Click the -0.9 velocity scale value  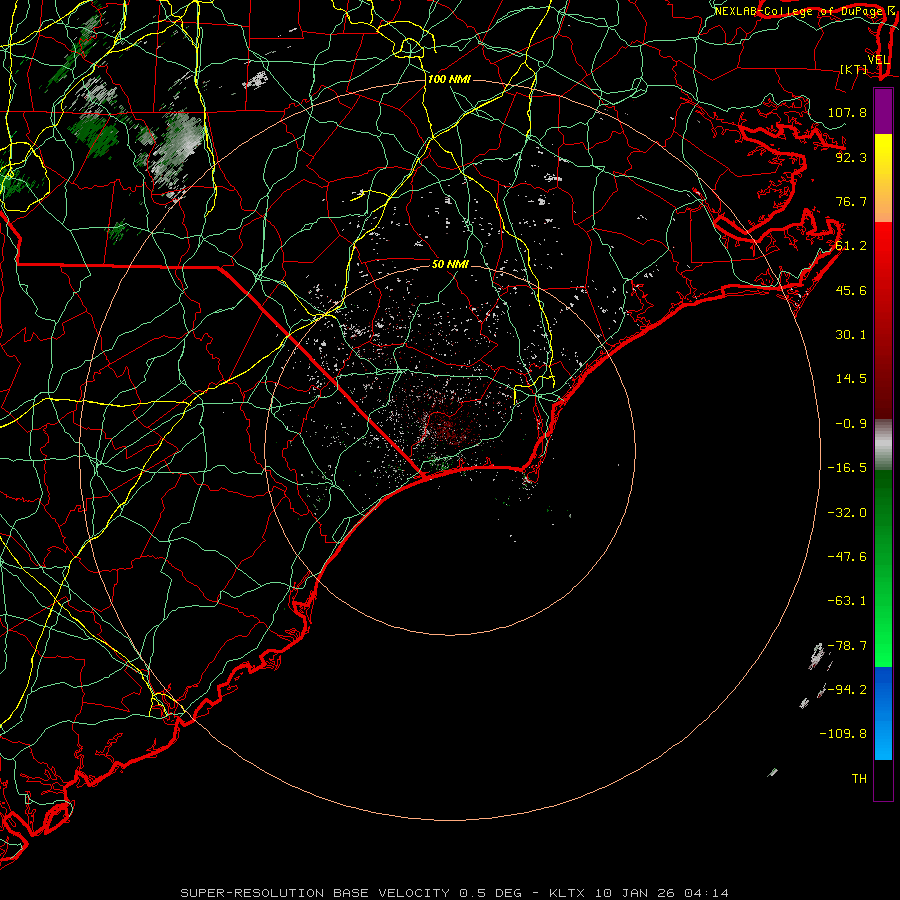coord(851,424)
